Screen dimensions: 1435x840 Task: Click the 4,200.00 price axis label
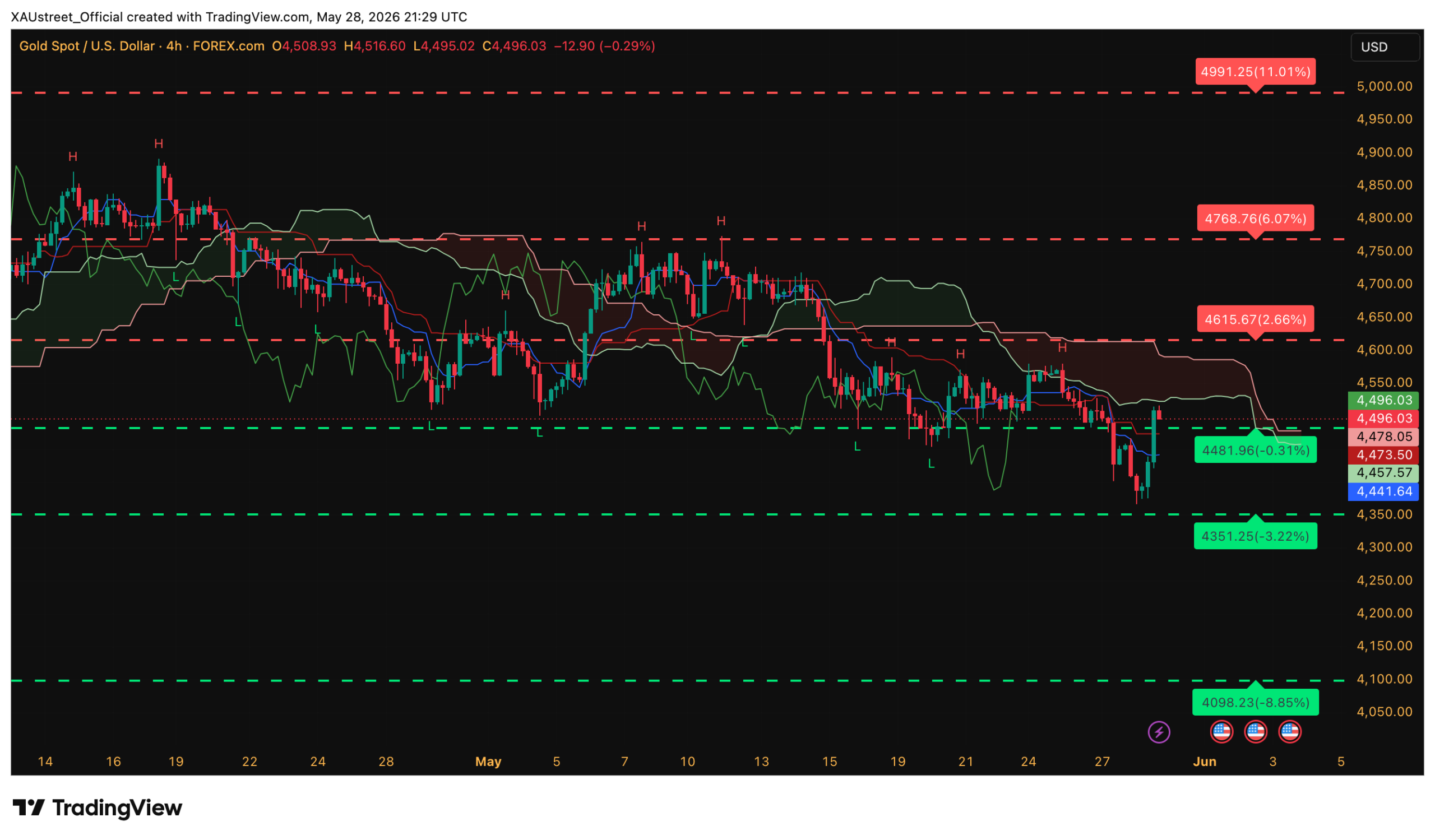point(1385,613)
